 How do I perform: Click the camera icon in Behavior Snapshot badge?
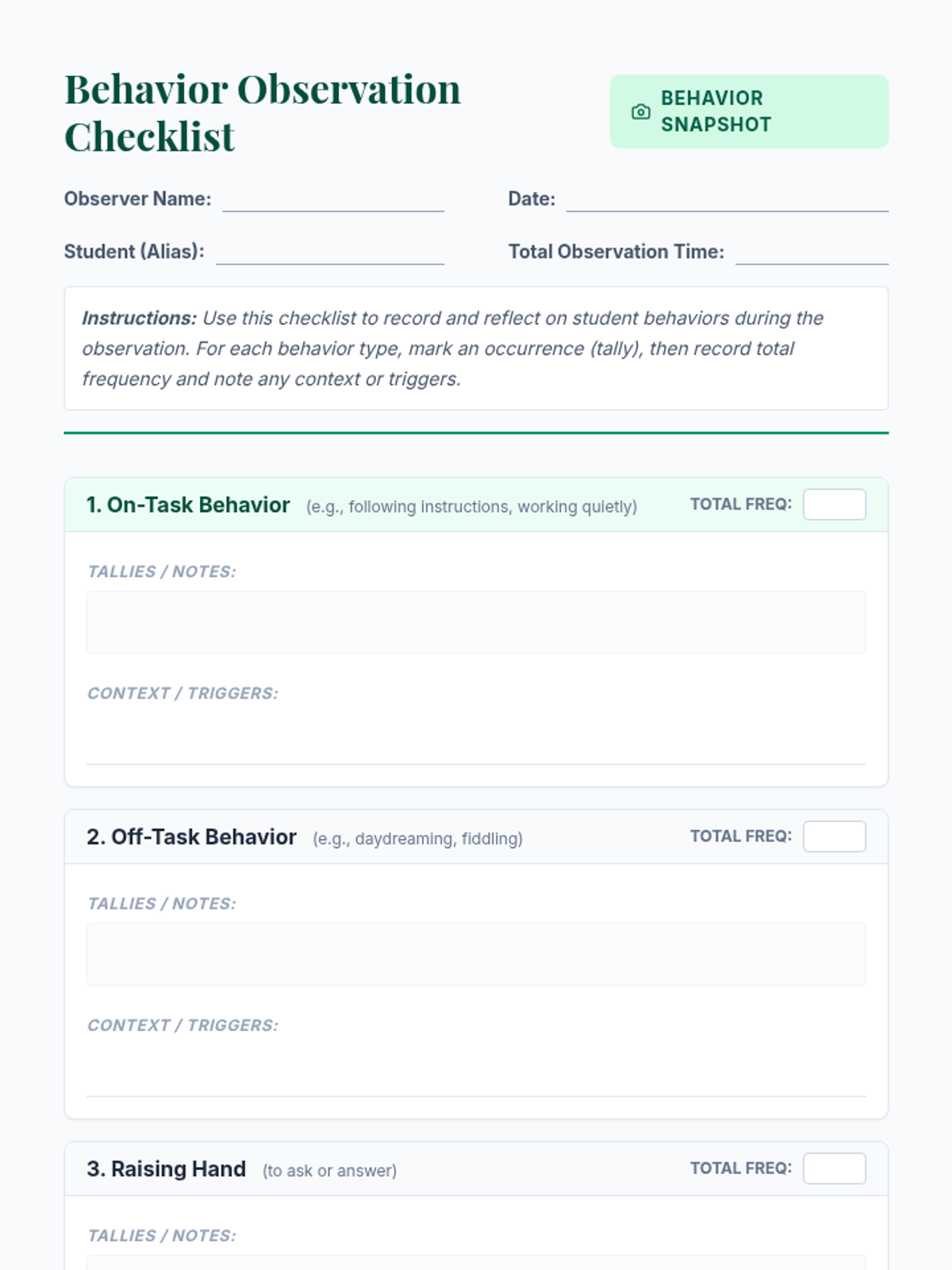pyautogui.click(x=640, y=112)
